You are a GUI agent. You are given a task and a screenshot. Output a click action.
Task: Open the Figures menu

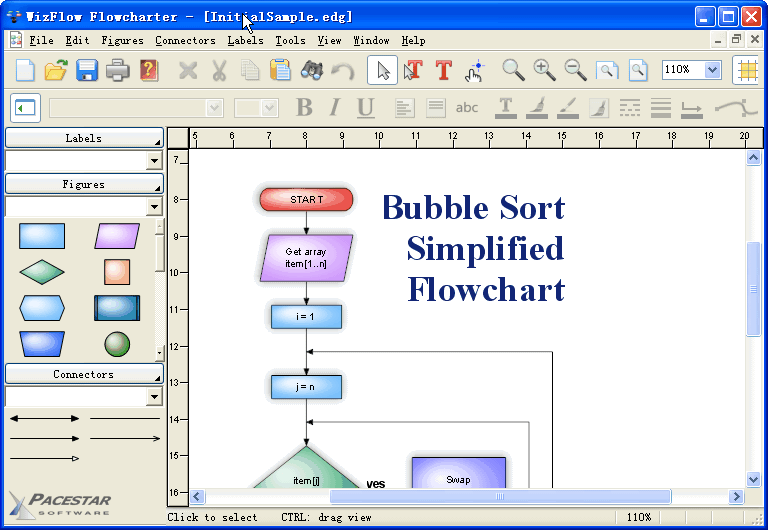122,41
